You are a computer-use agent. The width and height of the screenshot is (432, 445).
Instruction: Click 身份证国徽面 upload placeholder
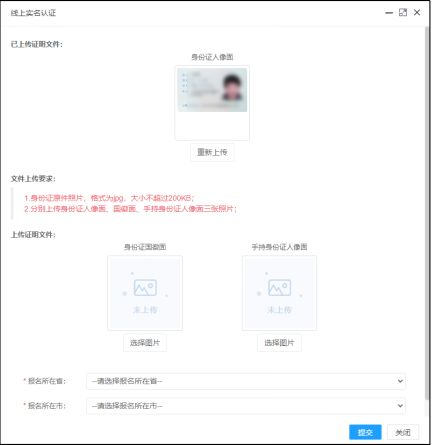point(145,293)
